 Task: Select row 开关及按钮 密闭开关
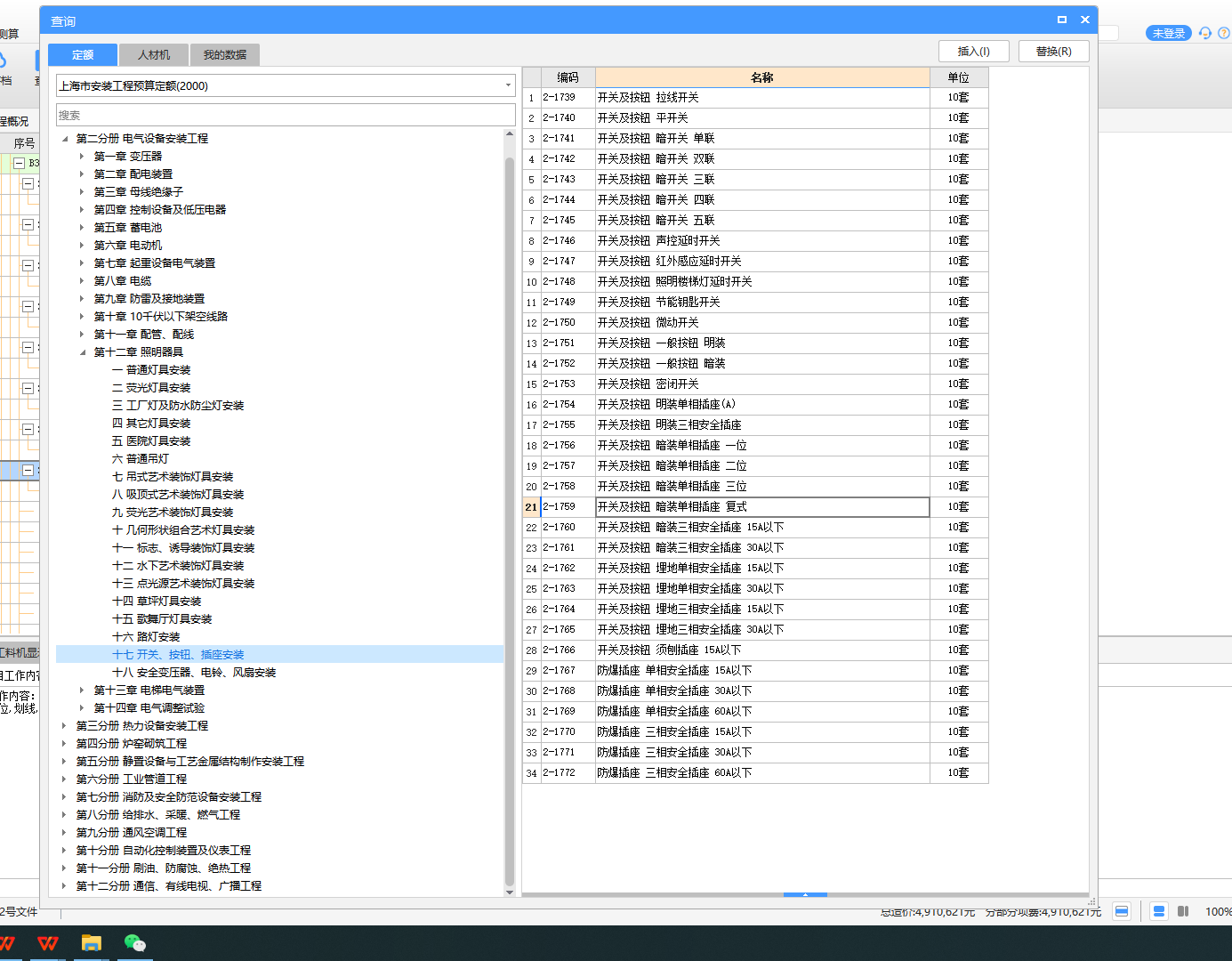[x=755, y=384]
